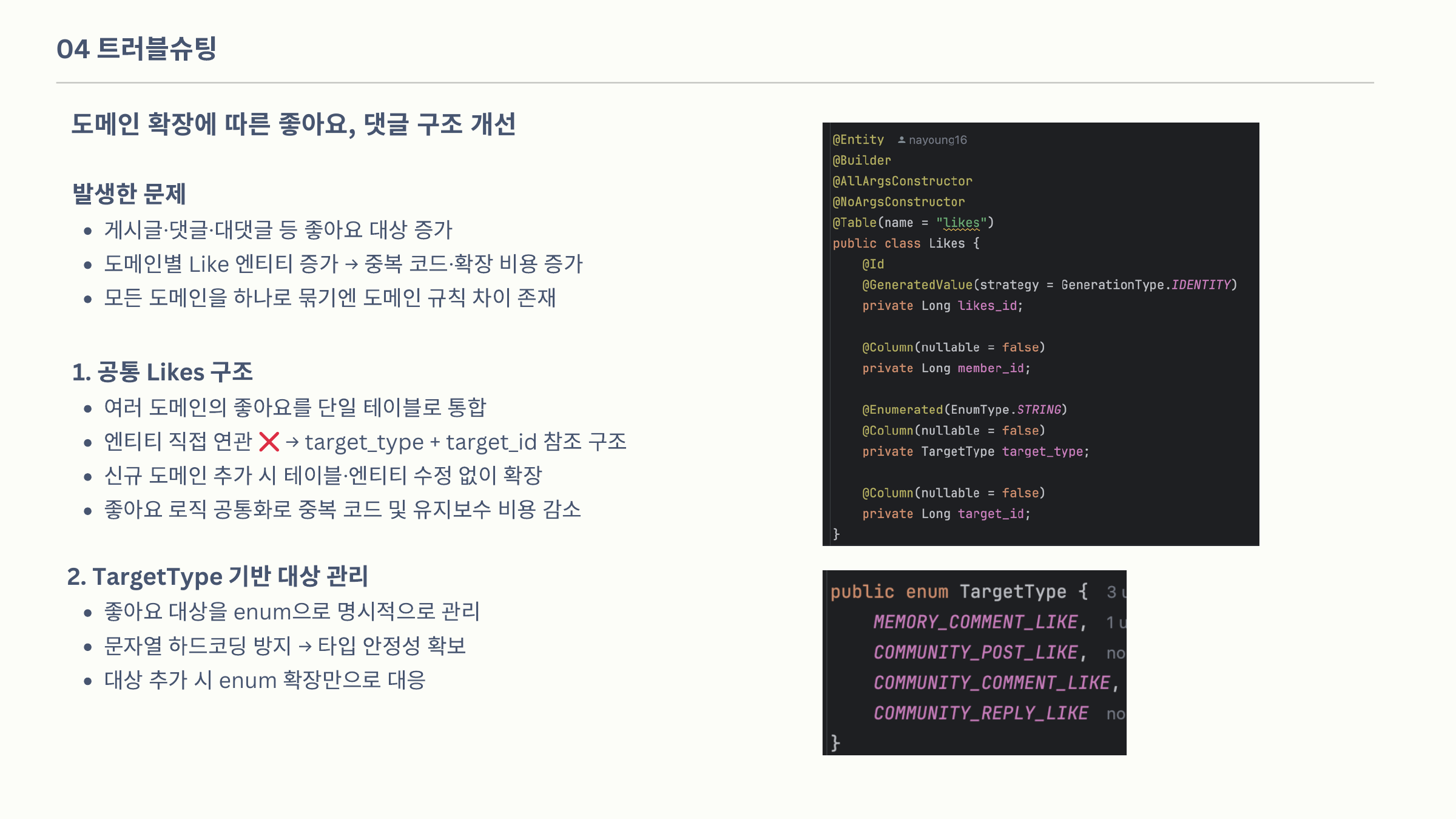The height and width of the screenshot is (819, 1456).
Task: Click the '@Table(name = "likes")' line
Action: pyautogui.click(x=913, y=223)
